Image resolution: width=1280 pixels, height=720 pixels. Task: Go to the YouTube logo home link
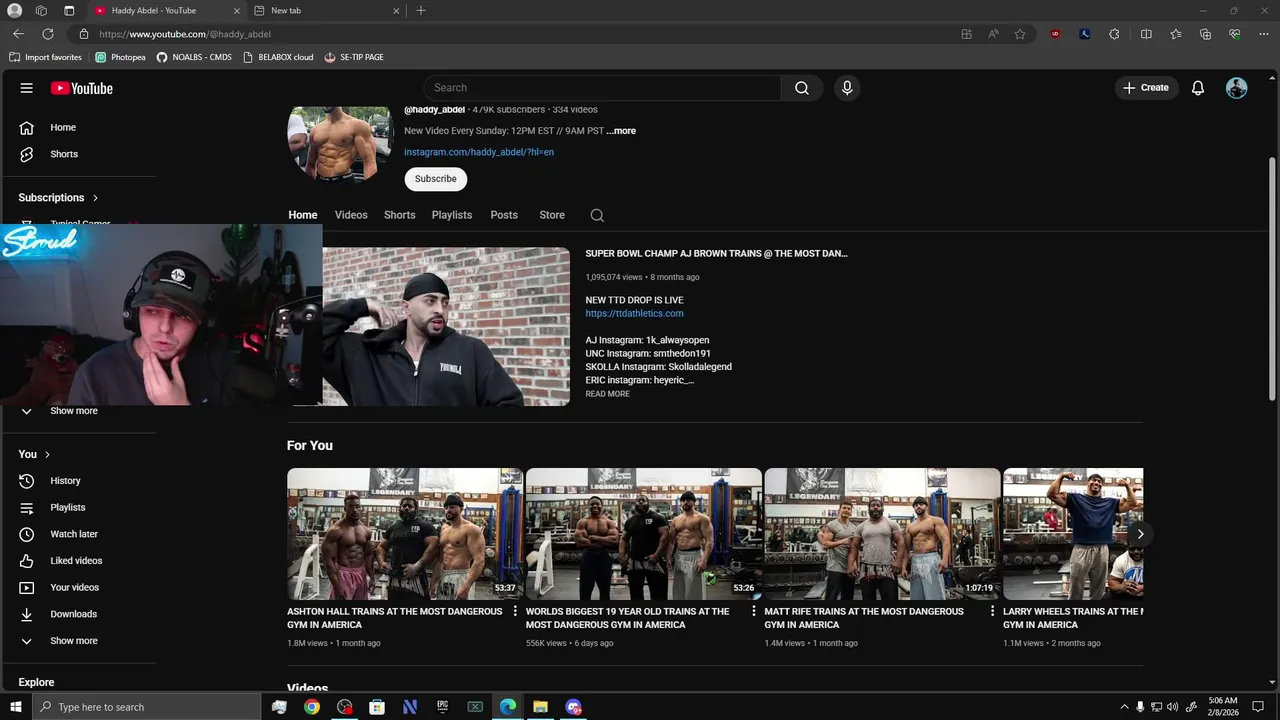(82, 88)
